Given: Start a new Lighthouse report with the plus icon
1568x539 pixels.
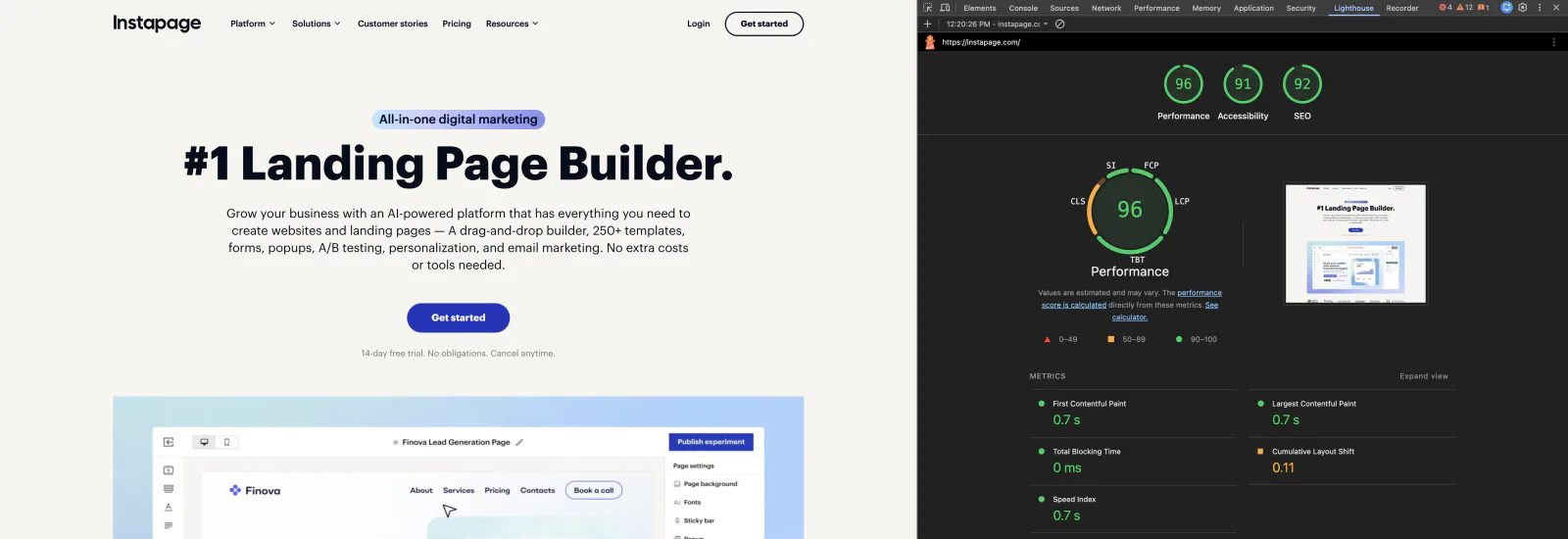Looking at the screenshot, I should click(927, 24).
